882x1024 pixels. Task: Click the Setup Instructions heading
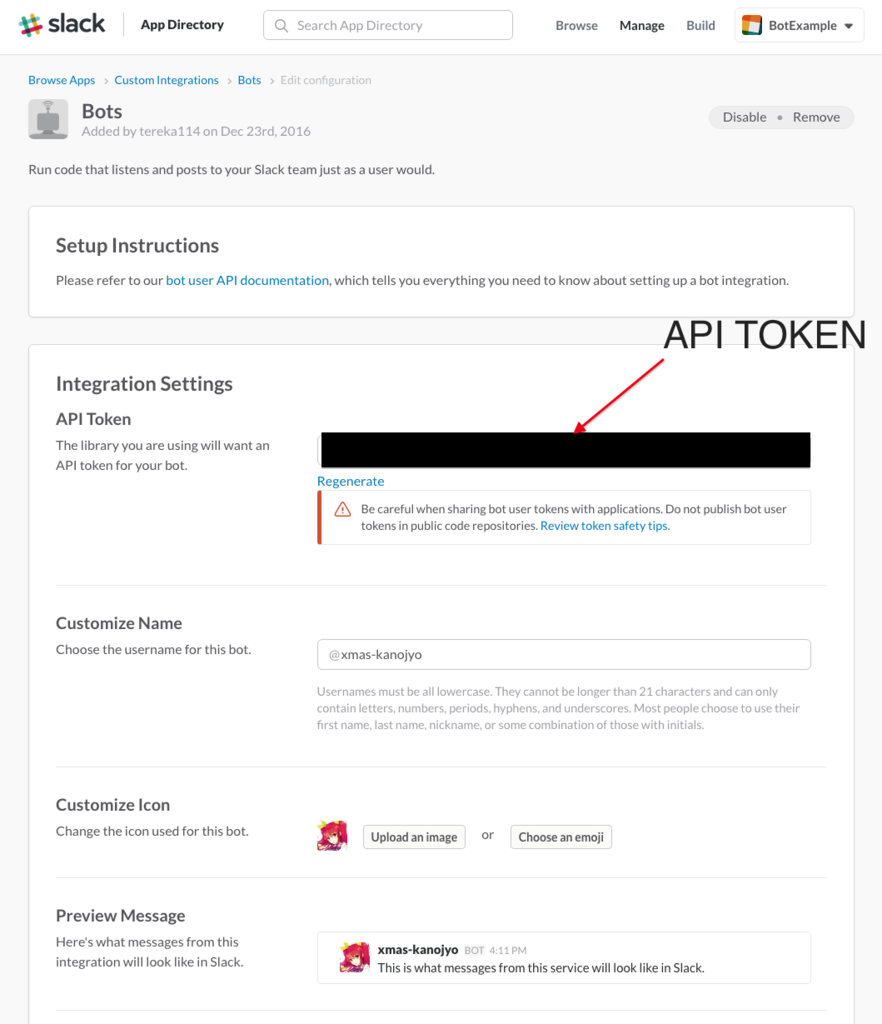point(137,246)
